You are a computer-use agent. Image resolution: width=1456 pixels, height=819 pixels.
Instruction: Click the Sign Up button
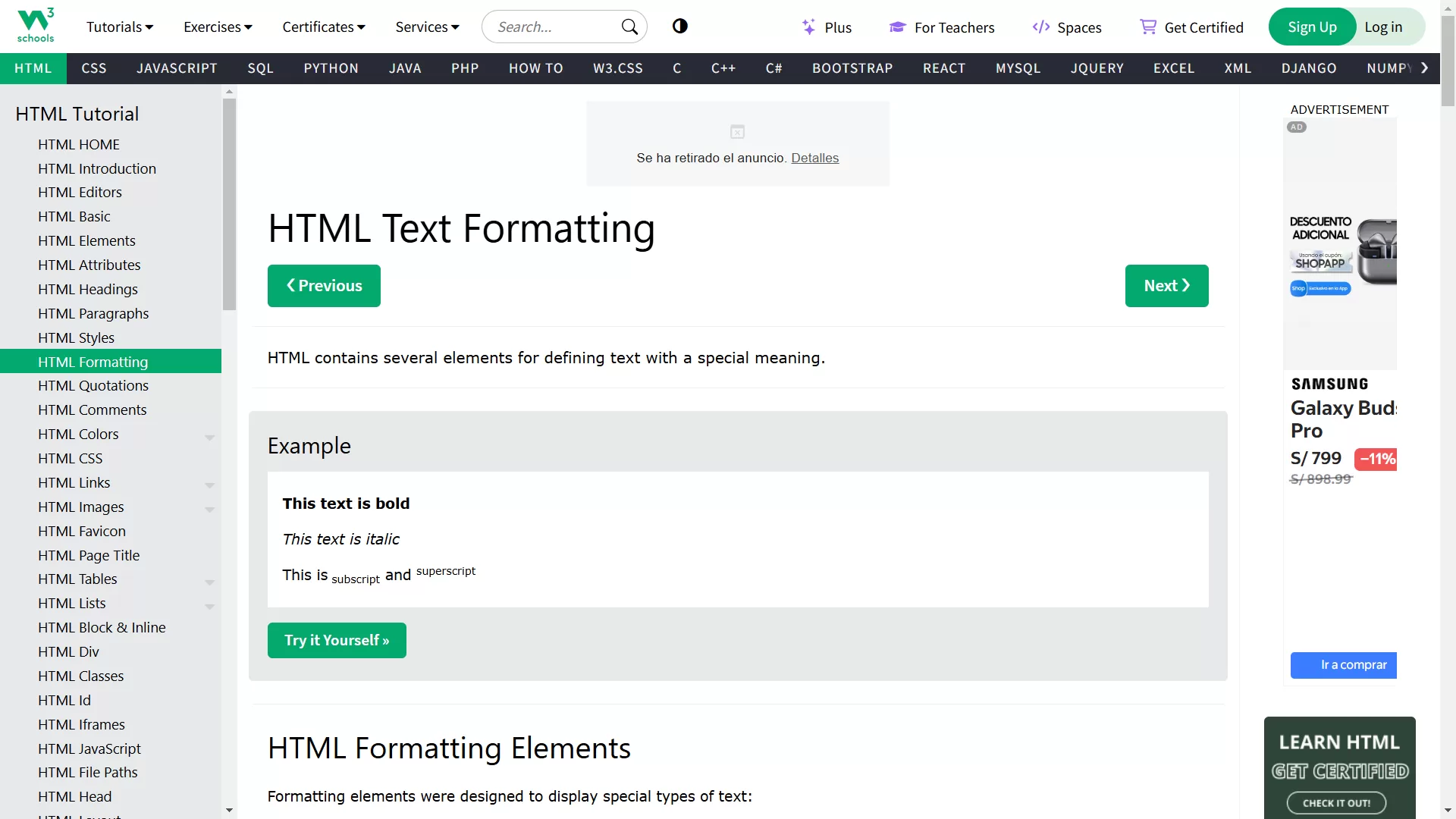[1312, 26]
